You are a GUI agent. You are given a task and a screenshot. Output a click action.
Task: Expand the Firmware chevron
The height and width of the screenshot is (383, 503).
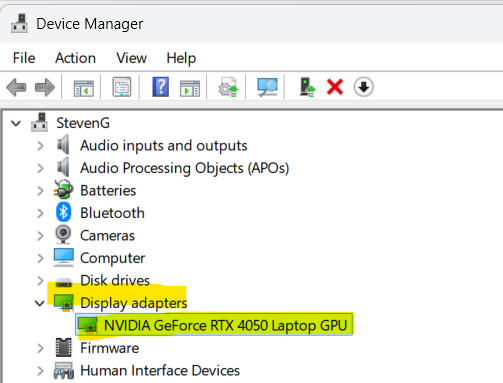point(40,348)
